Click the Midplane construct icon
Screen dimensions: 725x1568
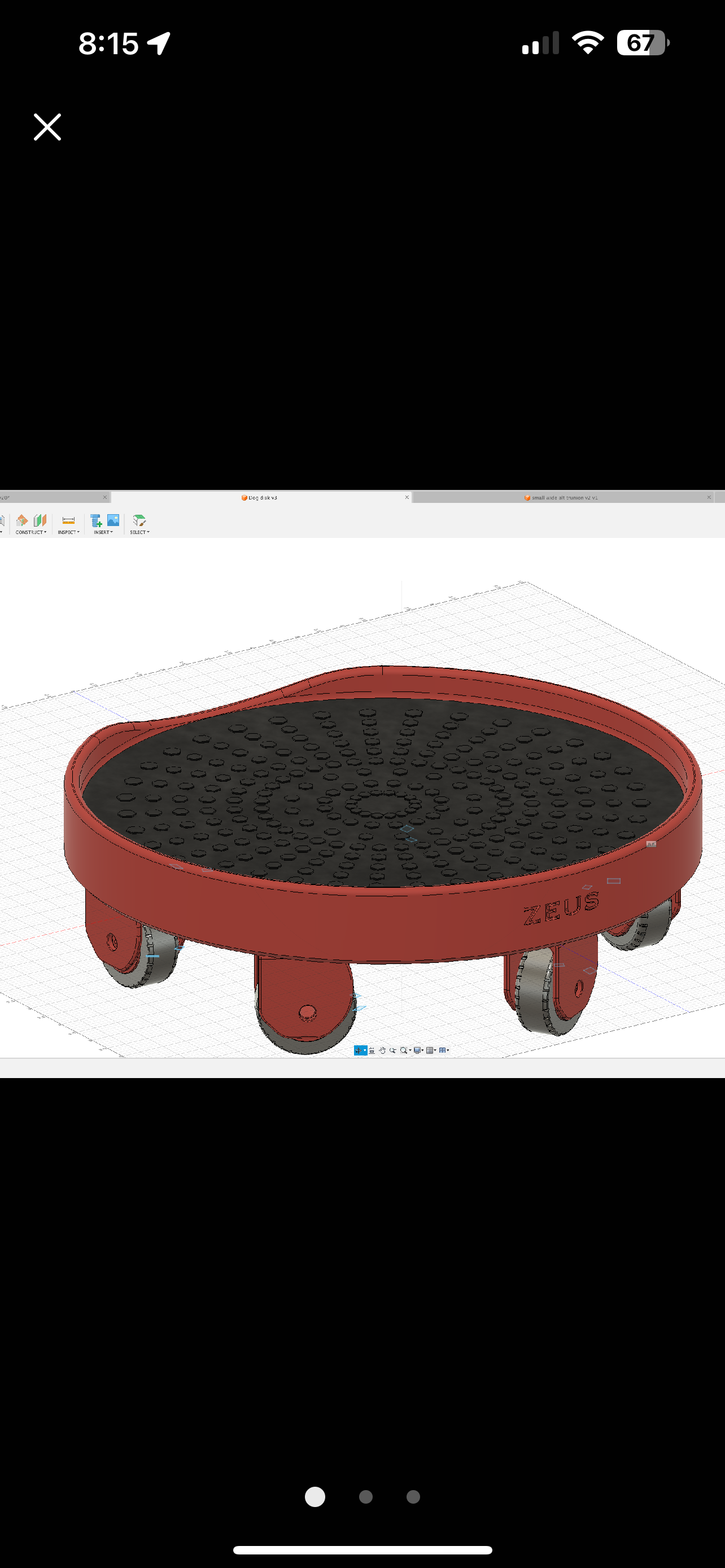pyautogui.click(x=40, y=520)
